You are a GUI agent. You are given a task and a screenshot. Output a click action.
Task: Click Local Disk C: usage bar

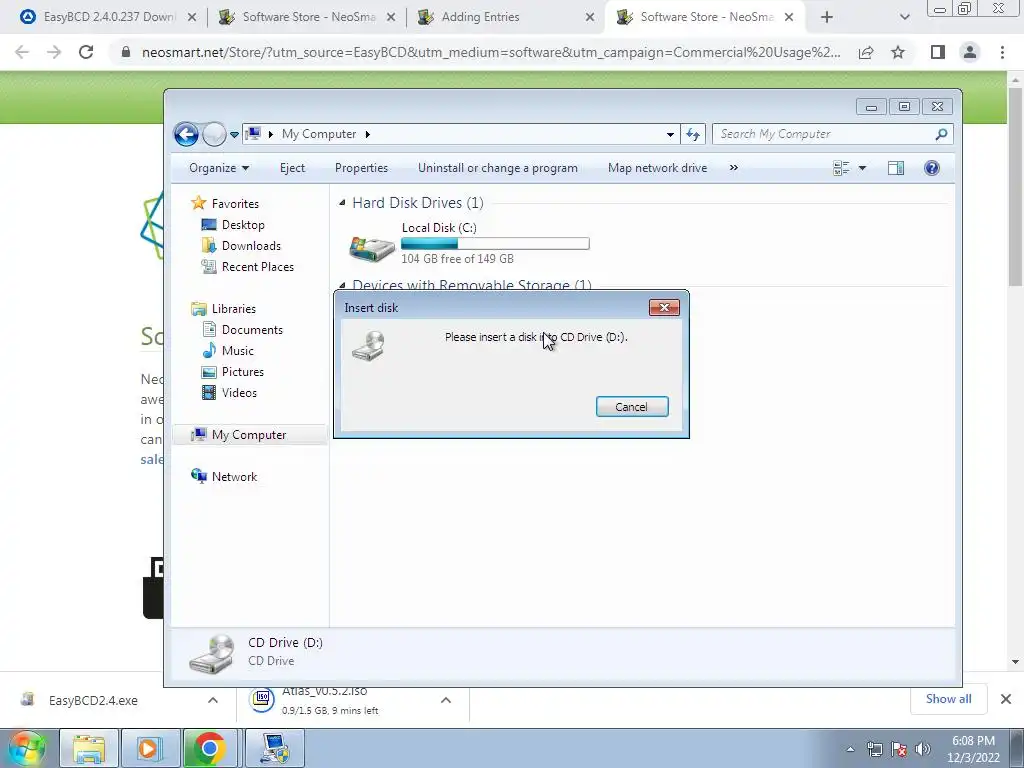click(x=495, y=244)
